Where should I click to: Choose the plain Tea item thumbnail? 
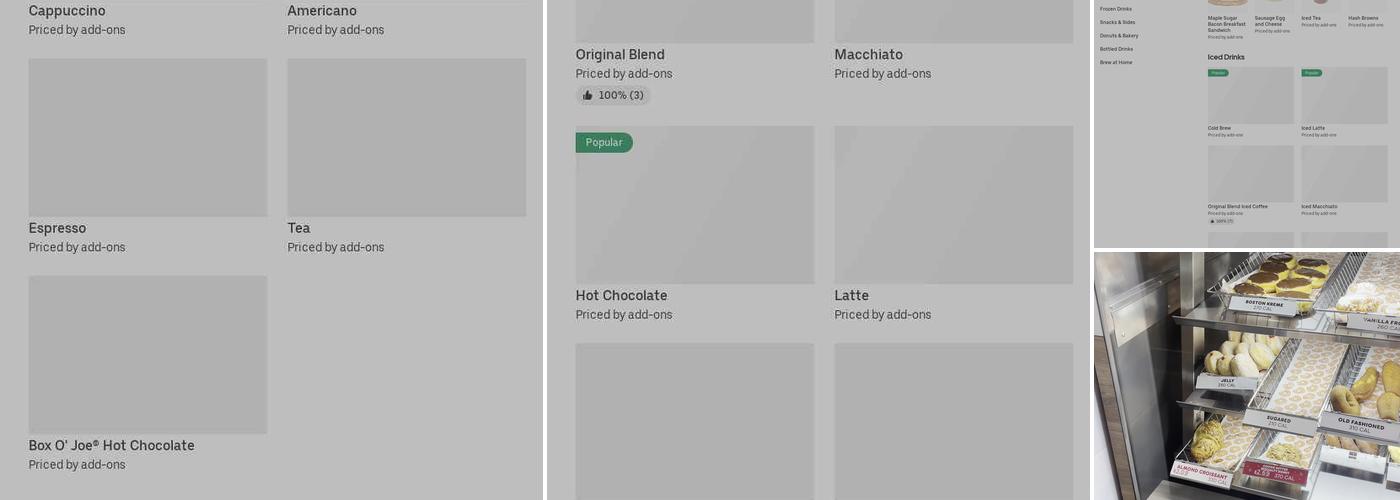406,137
